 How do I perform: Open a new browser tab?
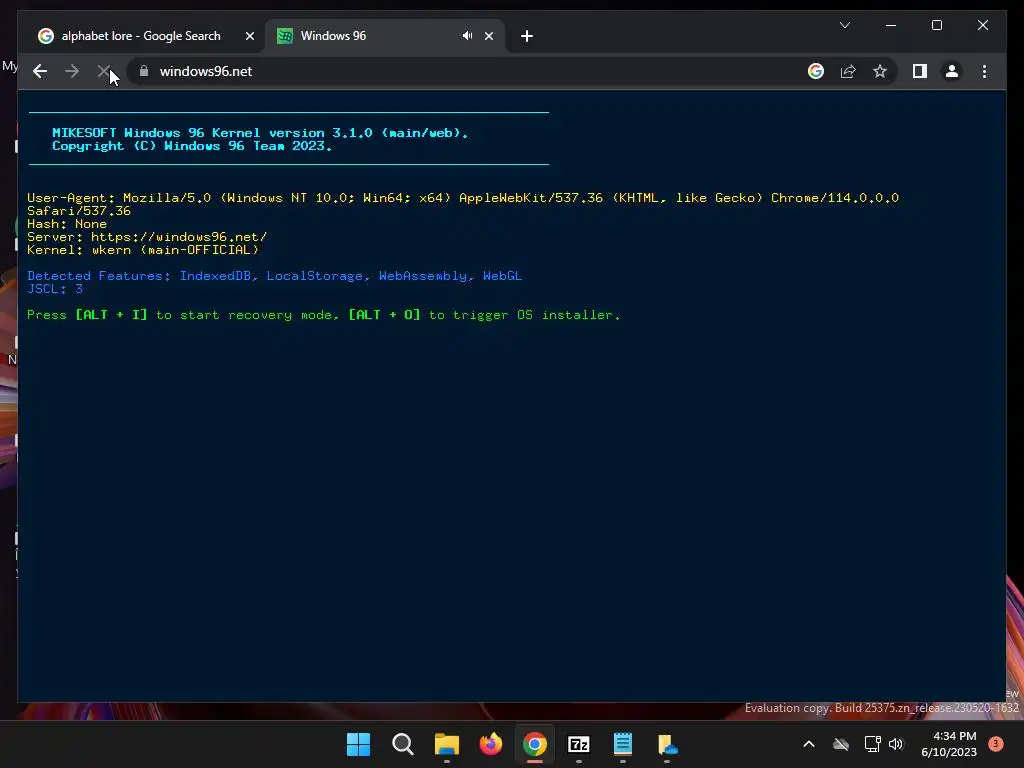click(x=527, y=36)
